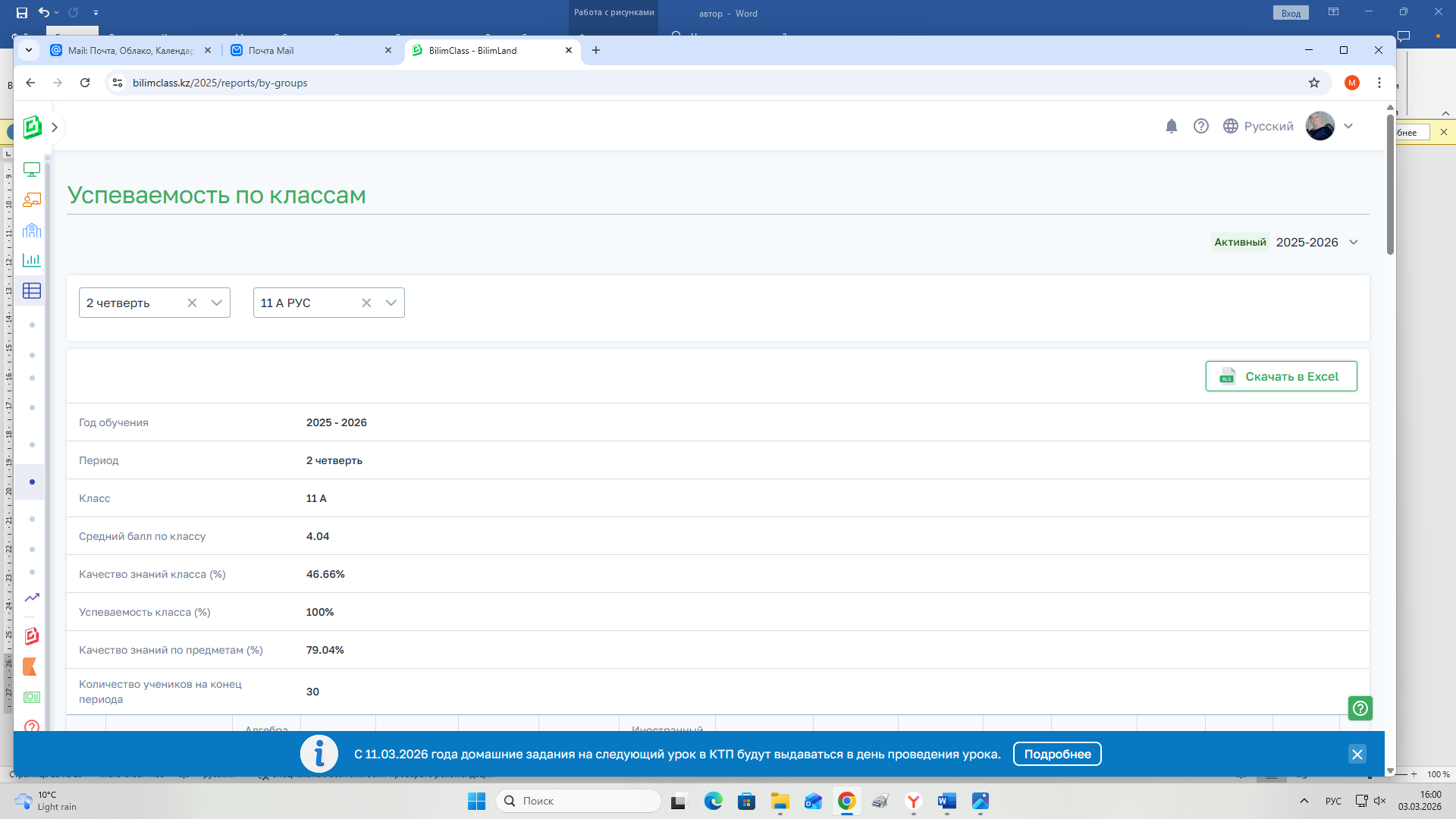Clear the 11 А РУС class selection
1456x819 pixels.
pos(366,303)
